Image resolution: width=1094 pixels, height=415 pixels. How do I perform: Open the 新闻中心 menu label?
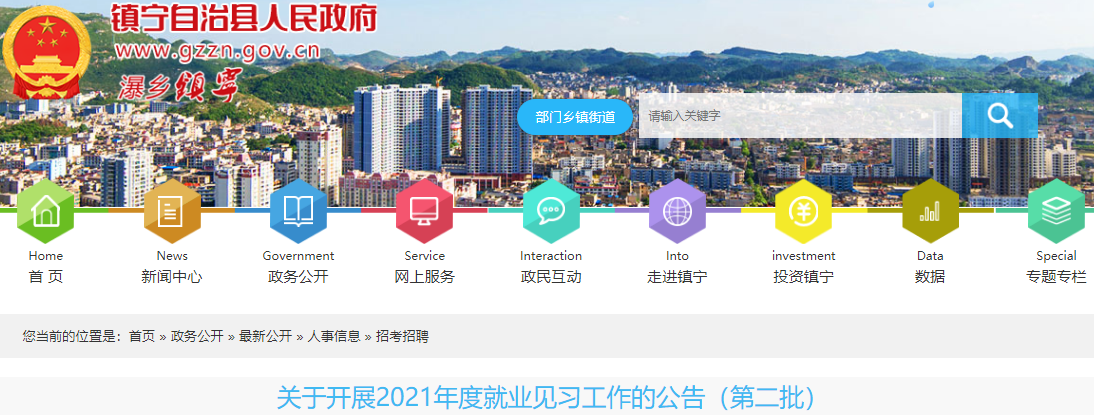click(172, 277)
